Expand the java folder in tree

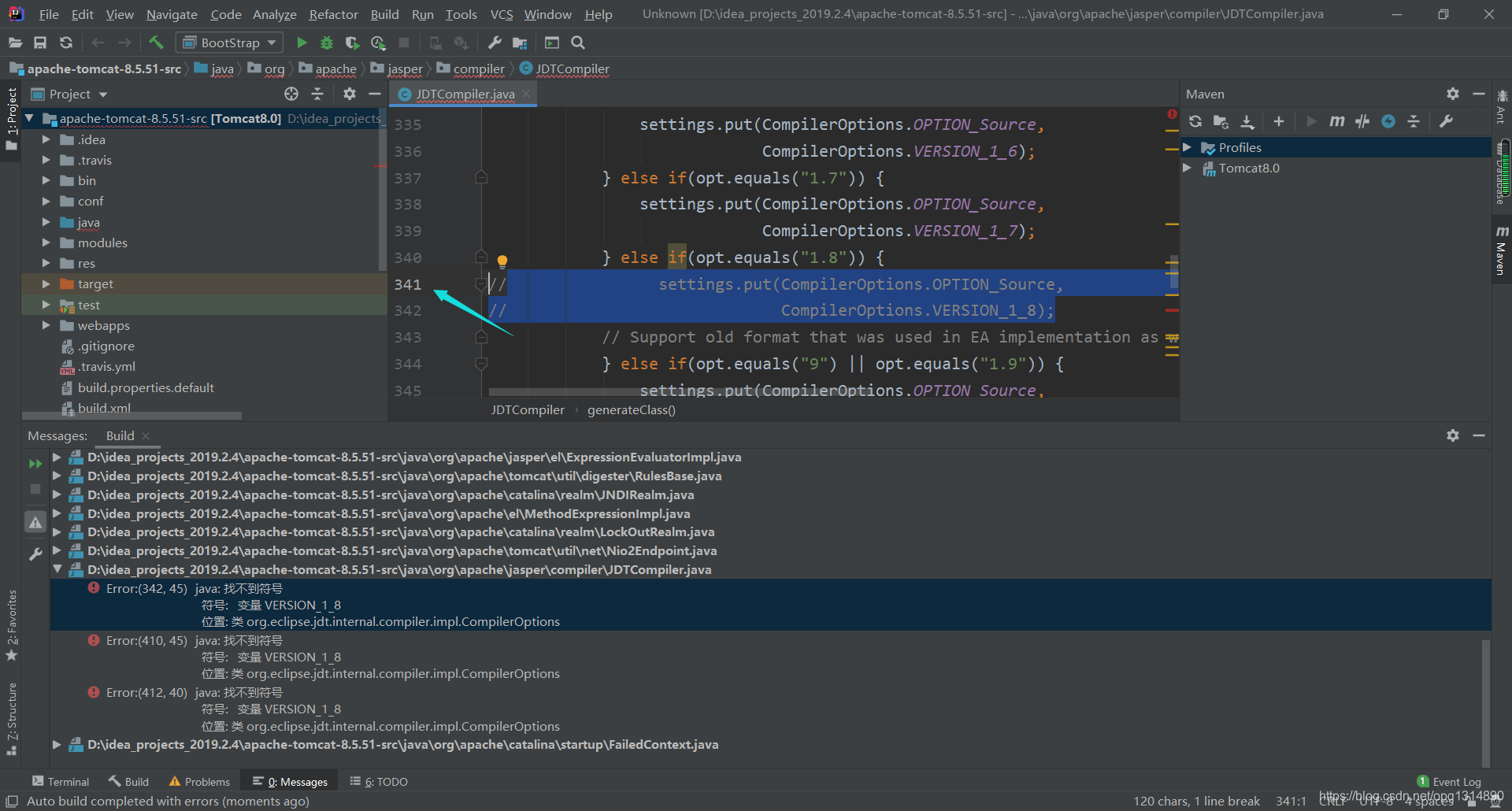point(46,222)
